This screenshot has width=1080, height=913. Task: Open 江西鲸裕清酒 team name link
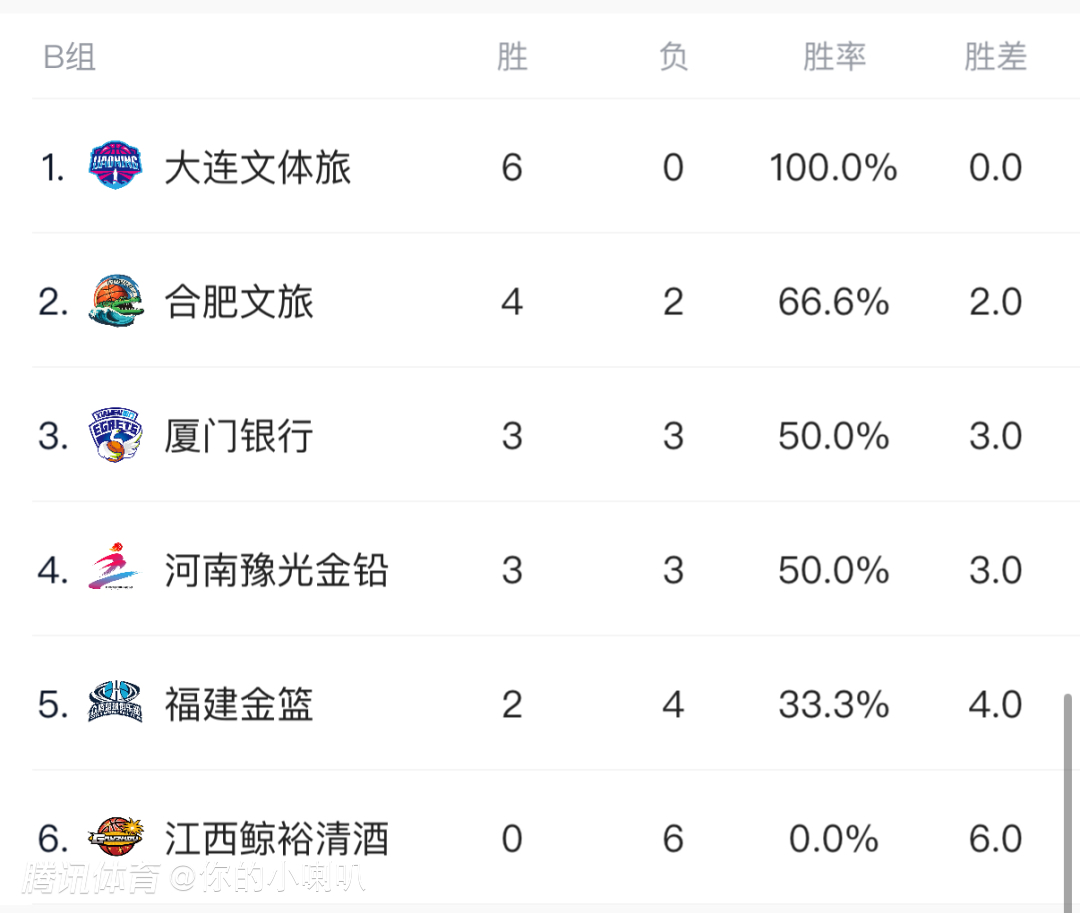[x=276, y=838]
